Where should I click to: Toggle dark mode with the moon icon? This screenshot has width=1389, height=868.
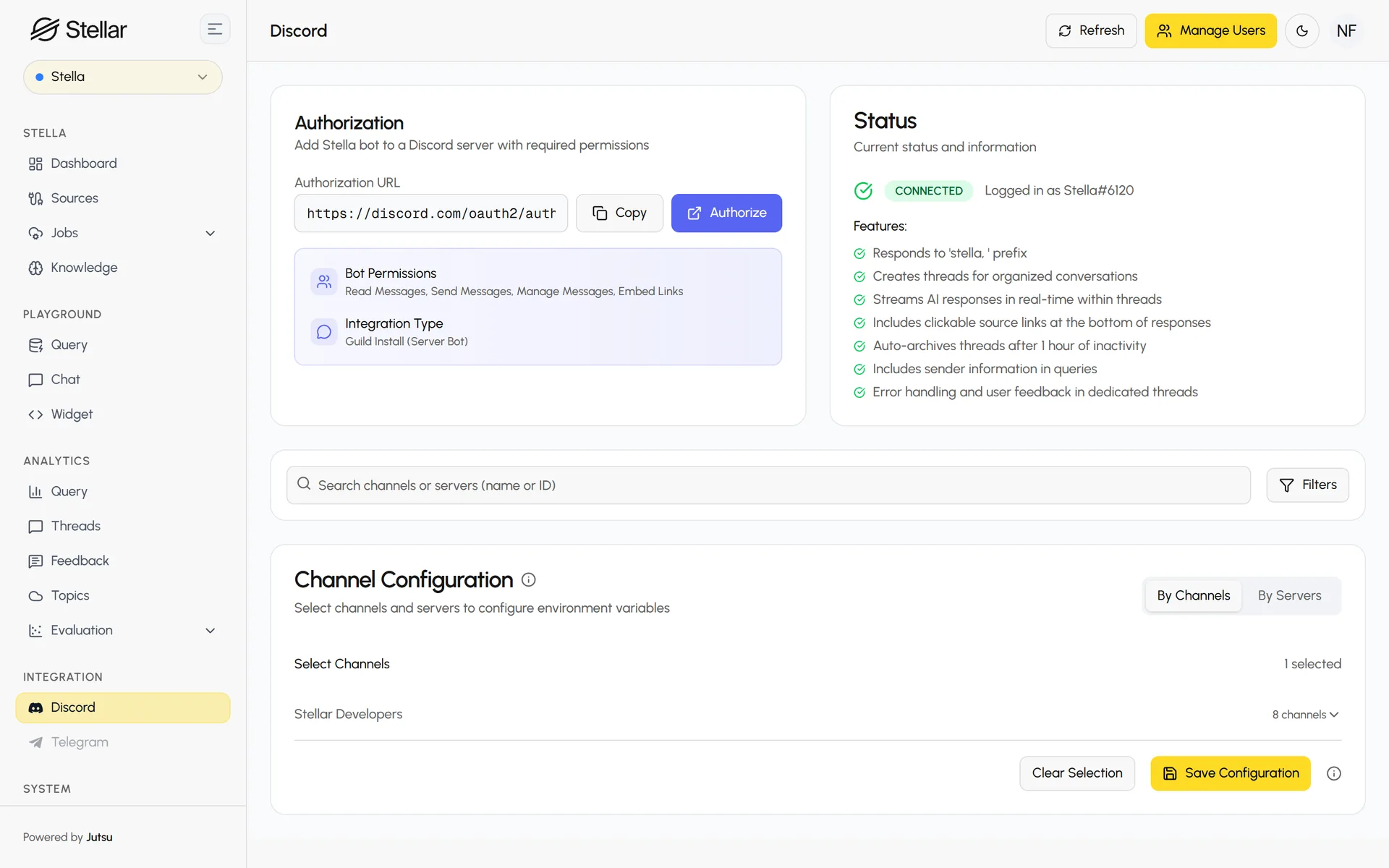(x=1302, y=31)
